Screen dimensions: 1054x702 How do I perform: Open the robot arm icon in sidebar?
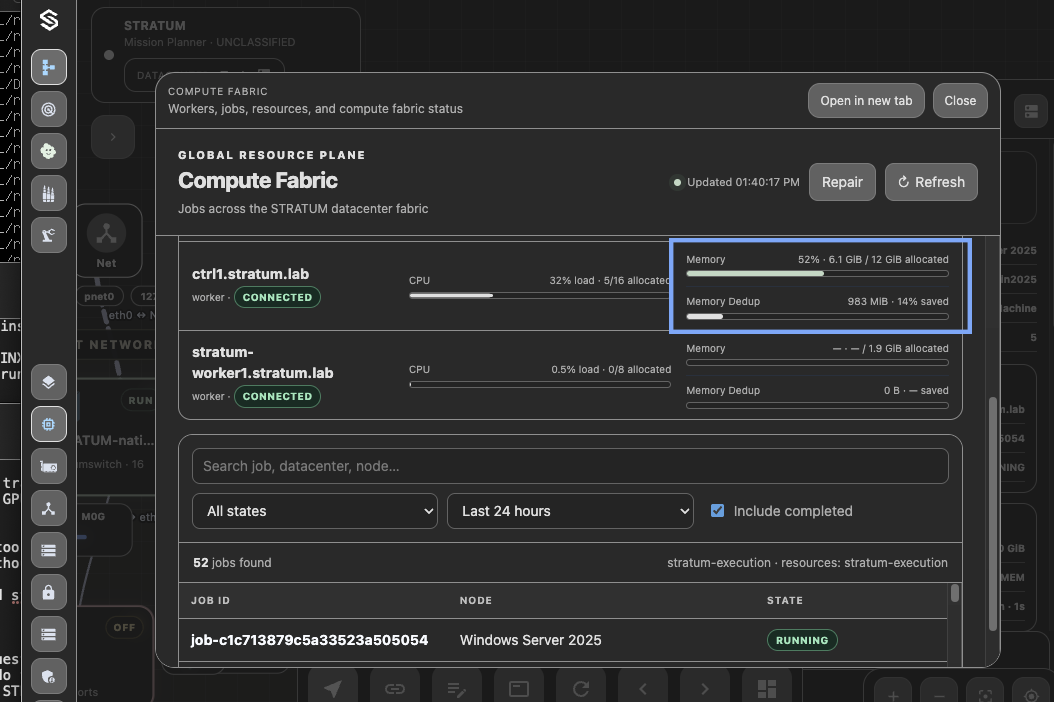(48, 235)
